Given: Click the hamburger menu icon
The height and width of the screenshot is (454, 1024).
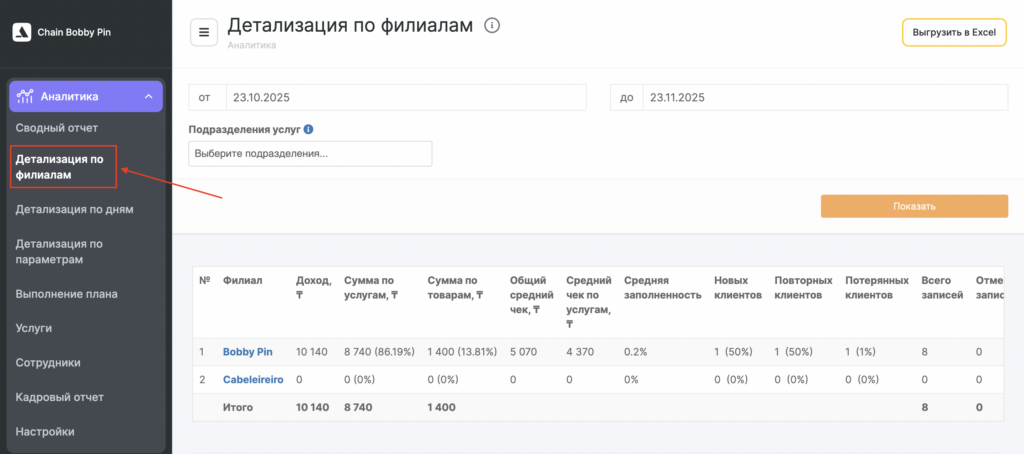Looking at the screenshot, I should tap(204, 32).
